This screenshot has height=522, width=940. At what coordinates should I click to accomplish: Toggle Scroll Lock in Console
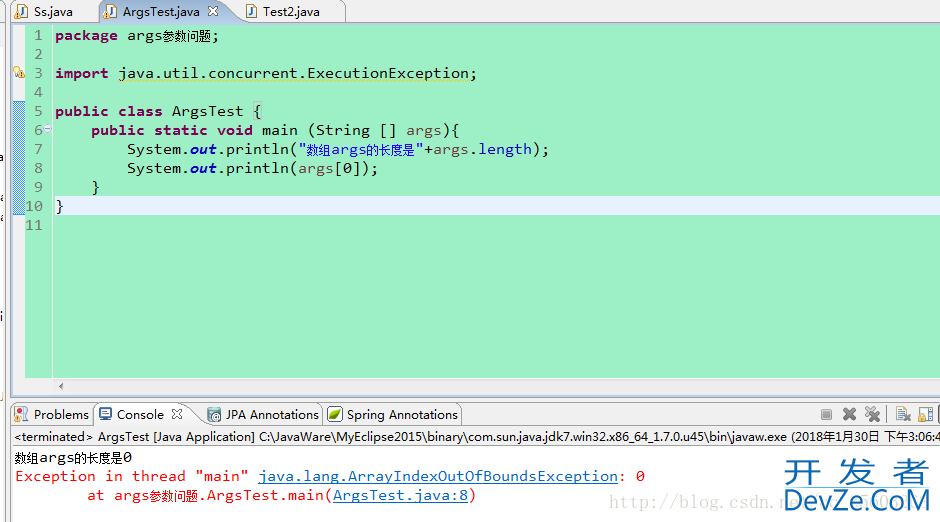click(926, 414)
